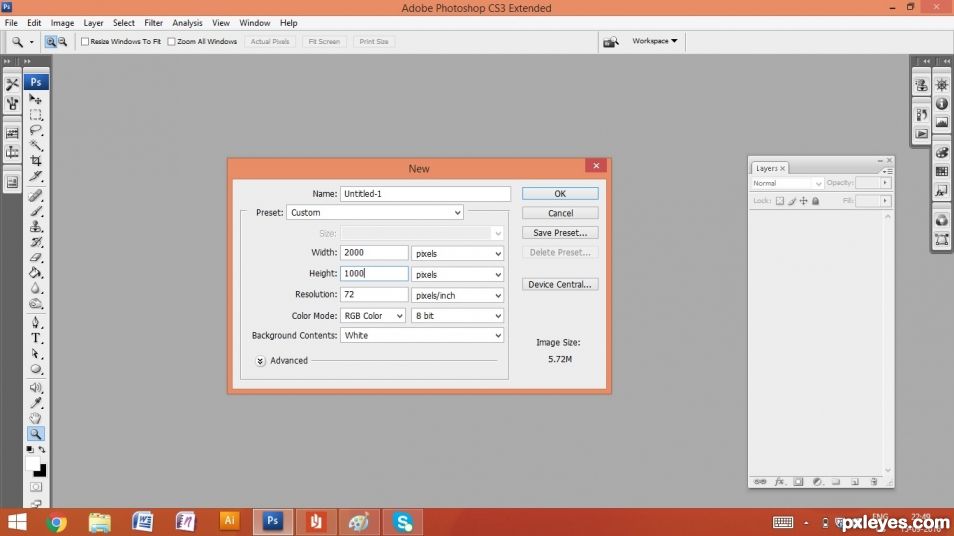954x536 pixels.
Task: Click the foreground color swatch
Action: (32, 463)
